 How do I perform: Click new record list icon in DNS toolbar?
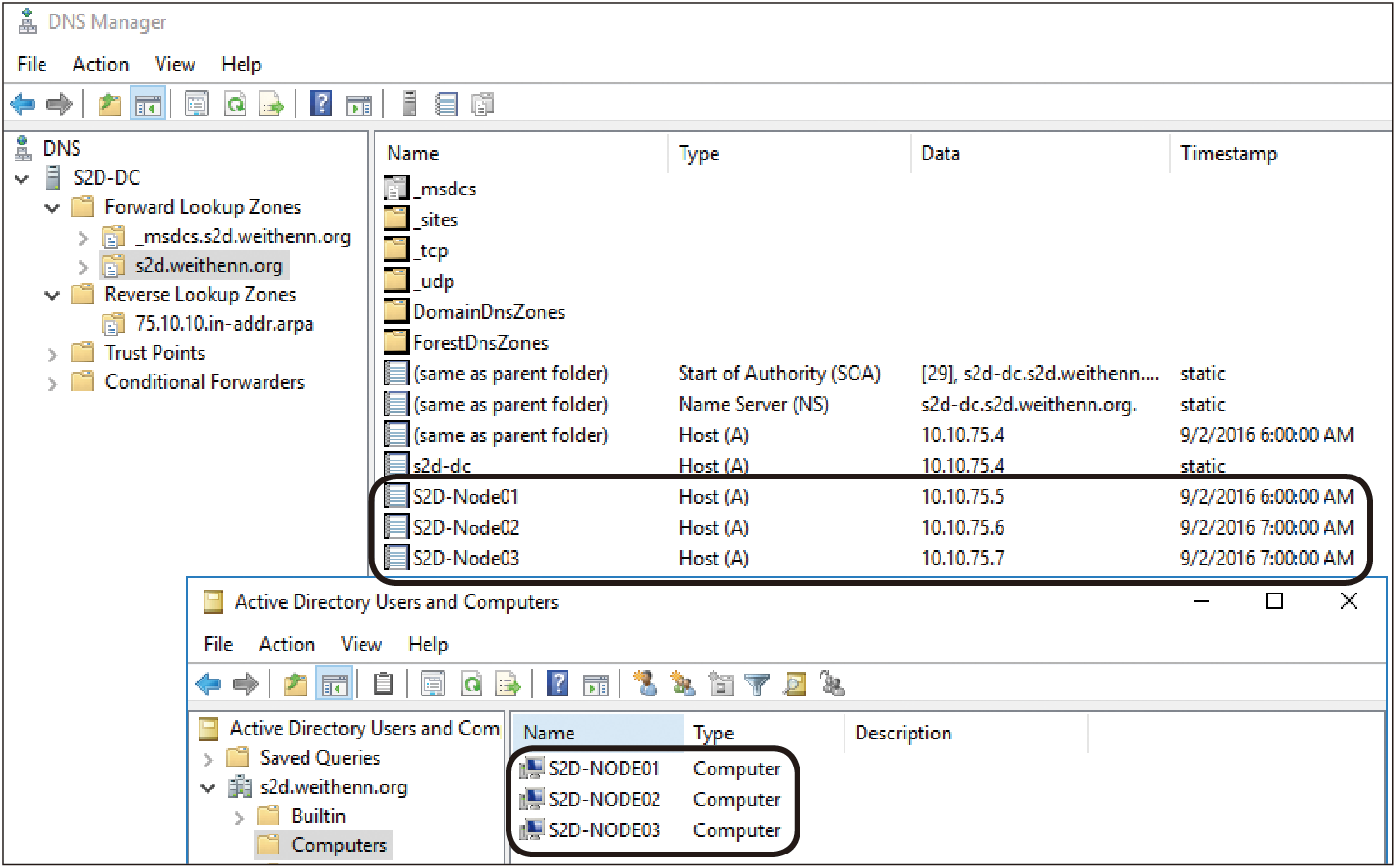tap(446, 103)
